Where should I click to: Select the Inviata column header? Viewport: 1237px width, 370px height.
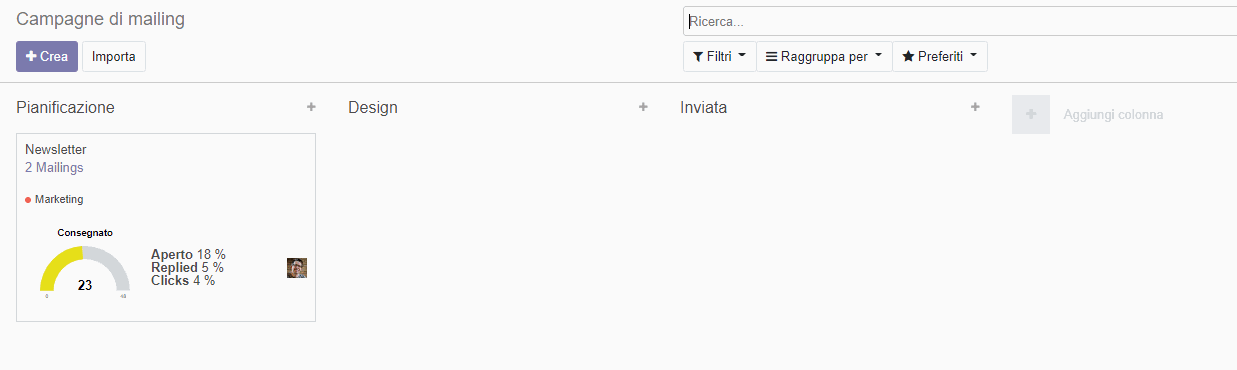[x=703, y=107]
